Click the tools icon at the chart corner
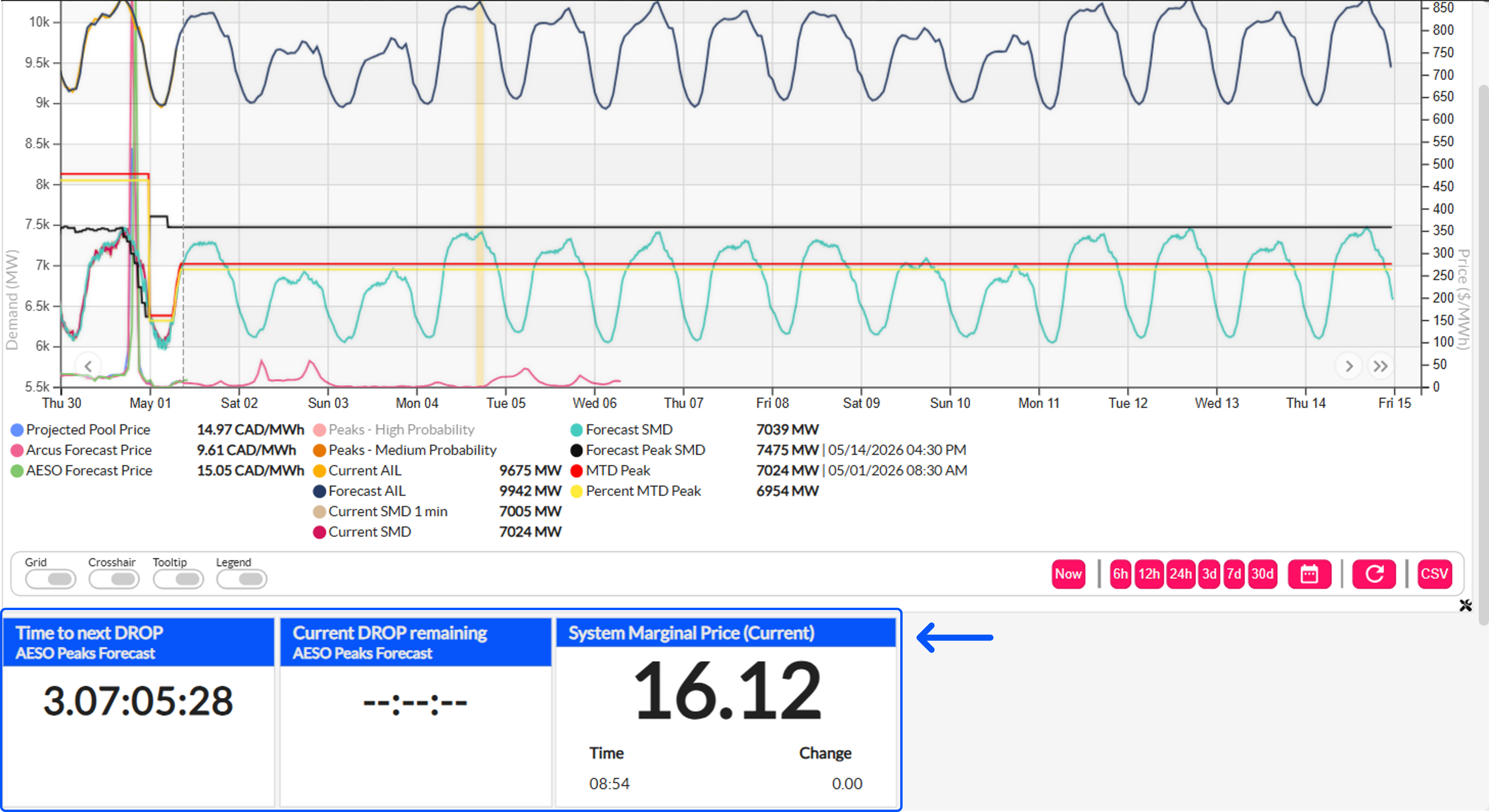 1465,605
